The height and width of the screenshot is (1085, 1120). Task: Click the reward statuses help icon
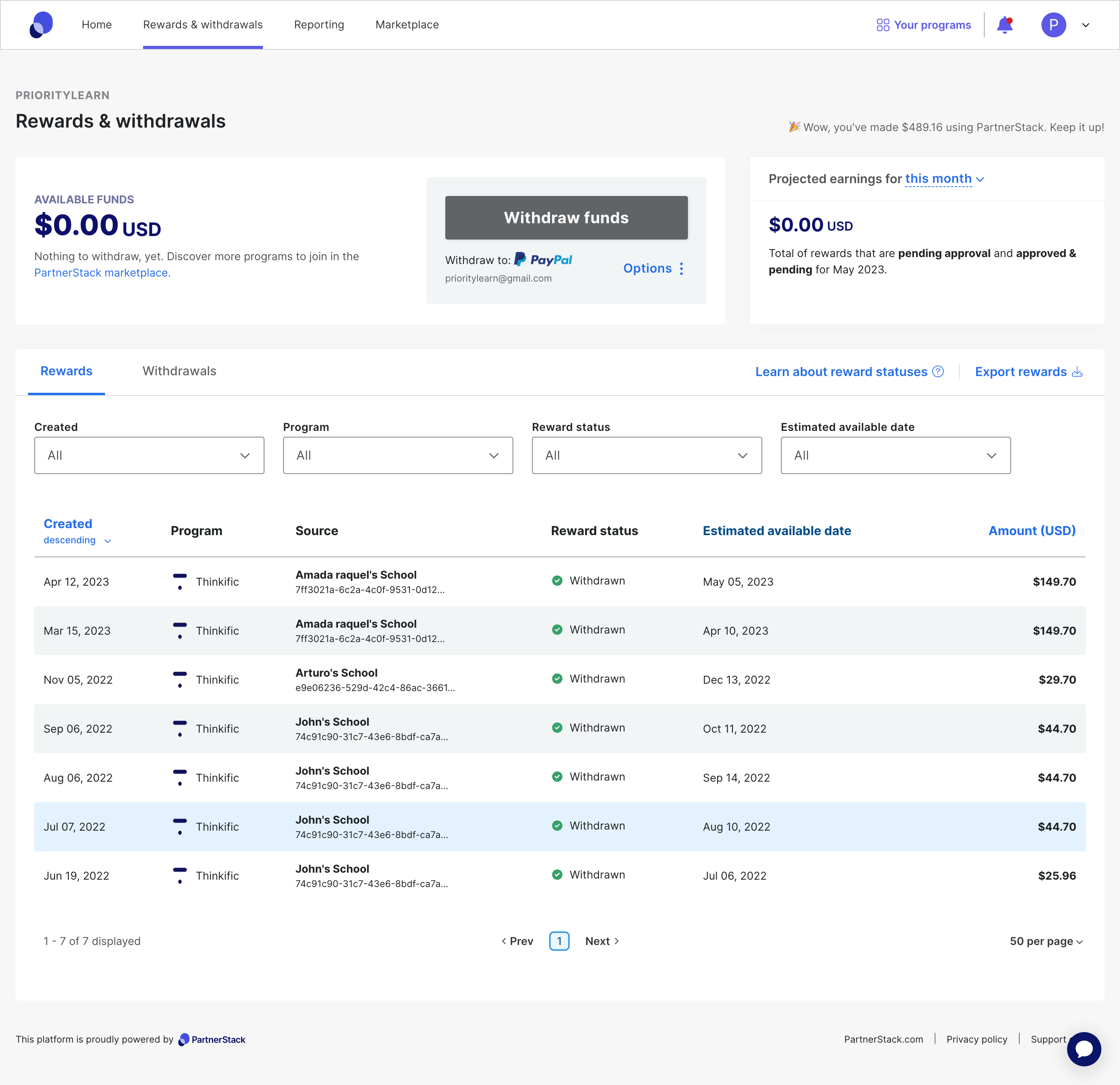(938, 371)
